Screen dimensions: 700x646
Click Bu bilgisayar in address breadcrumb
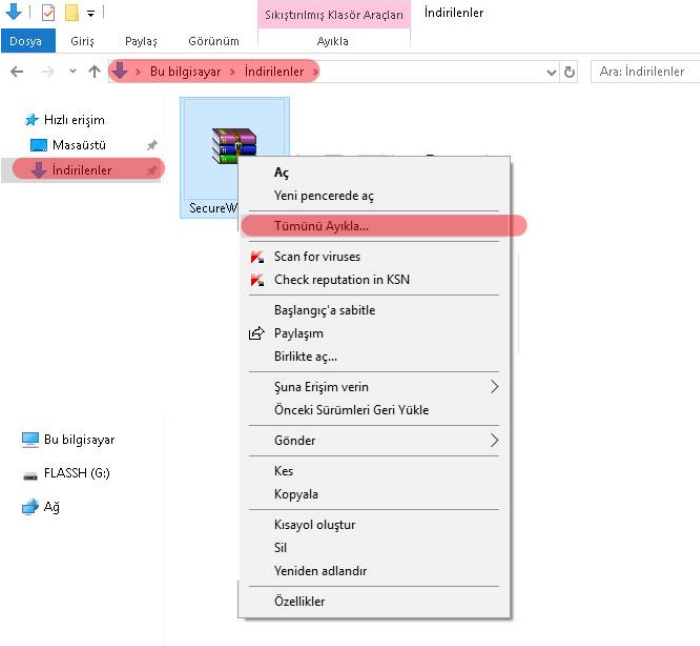pyautogui.click(x=185, y=71)
